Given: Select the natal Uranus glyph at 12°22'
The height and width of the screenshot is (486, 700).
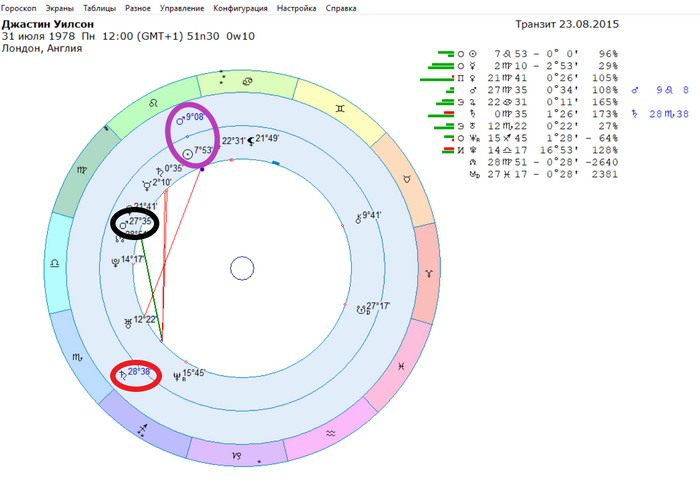Looking at the screenshot, I should click(x=129, y=324).
